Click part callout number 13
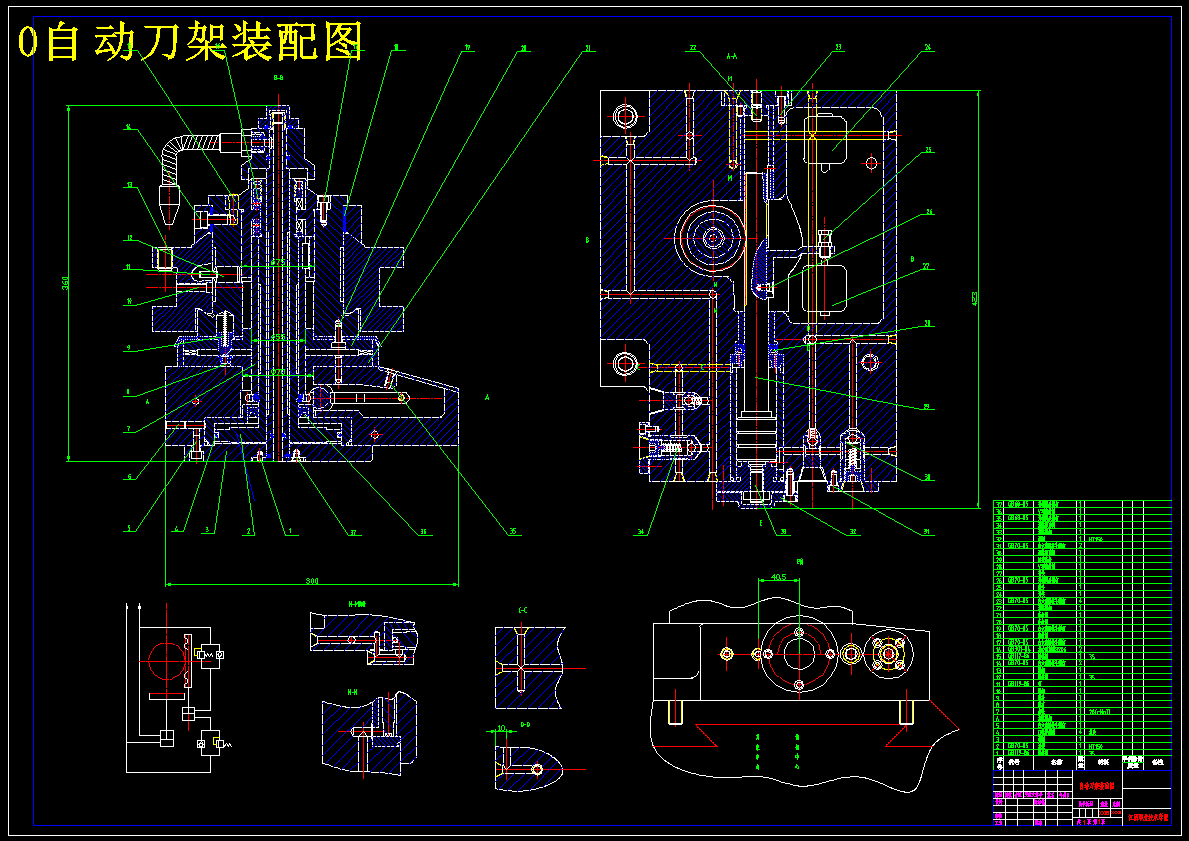1189x841 pixels. [x=130, y=184]
